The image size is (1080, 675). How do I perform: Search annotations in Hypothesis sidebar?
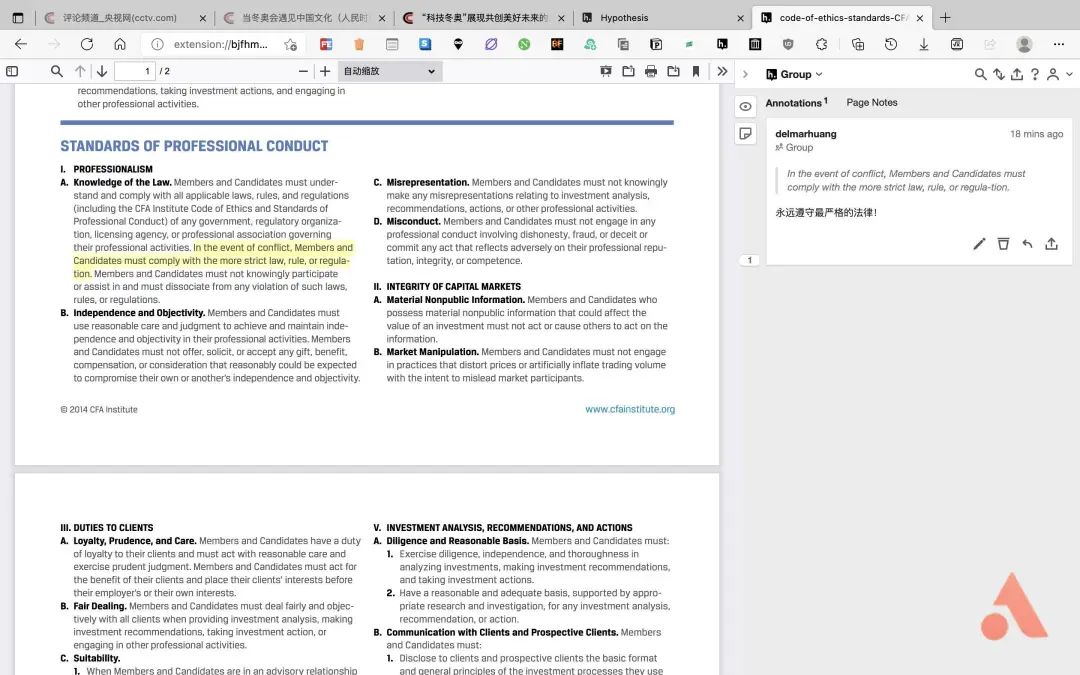(980, 74)
